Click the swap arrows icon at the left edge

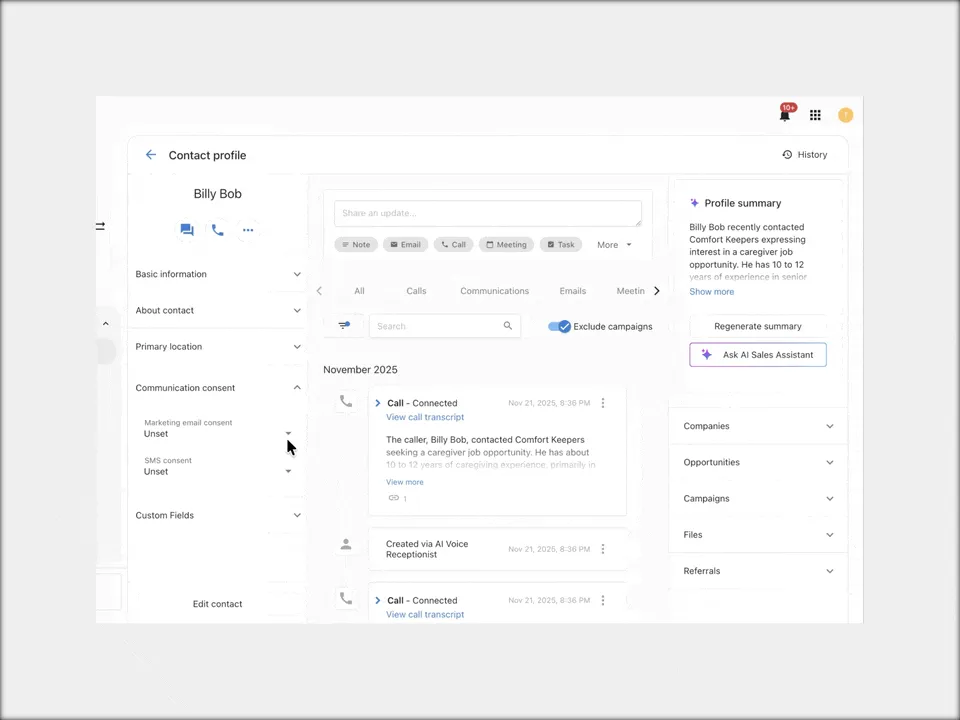pos(100,226)
